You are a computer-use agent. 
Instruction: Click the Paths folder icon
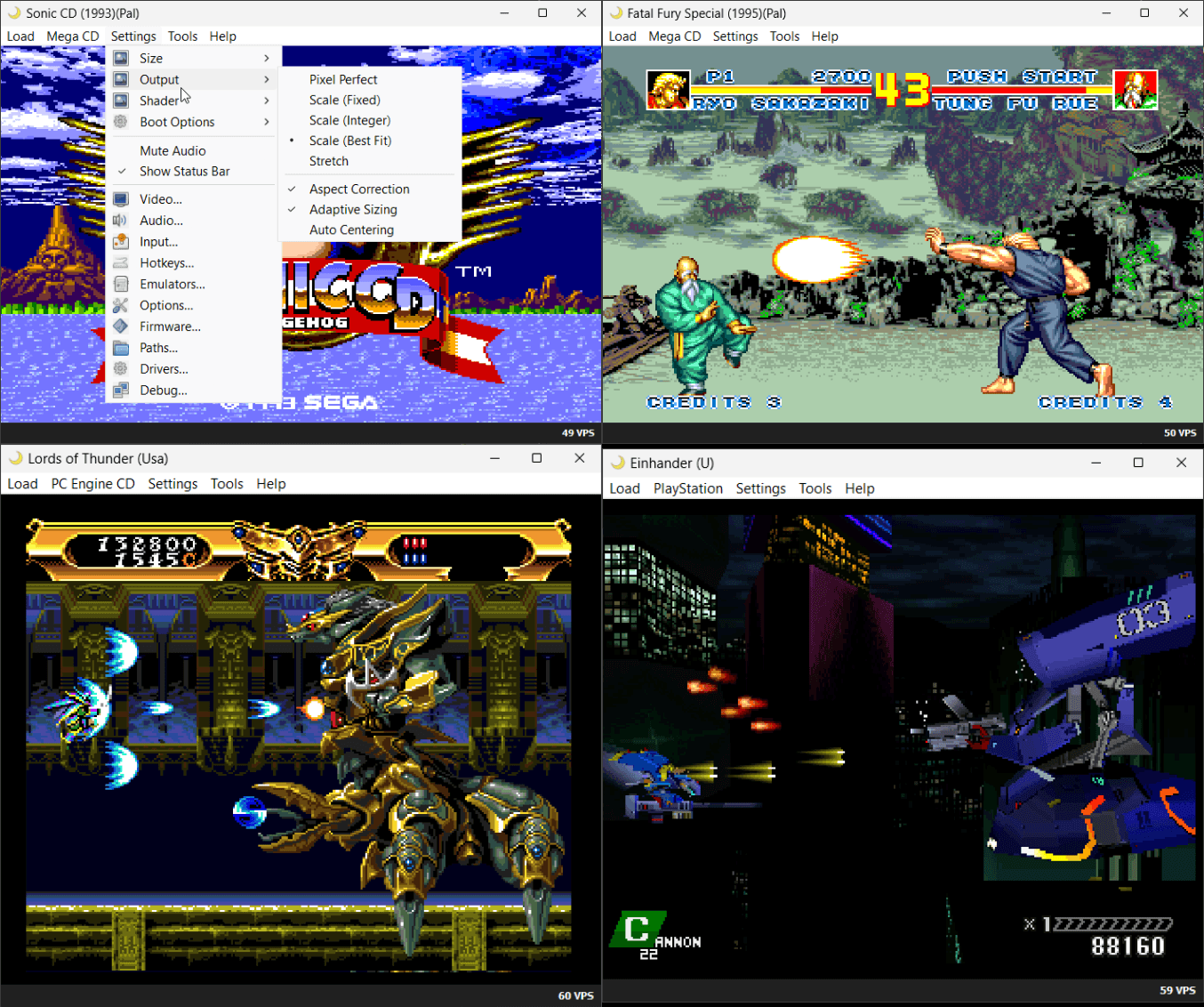click(x=121, y=348)
